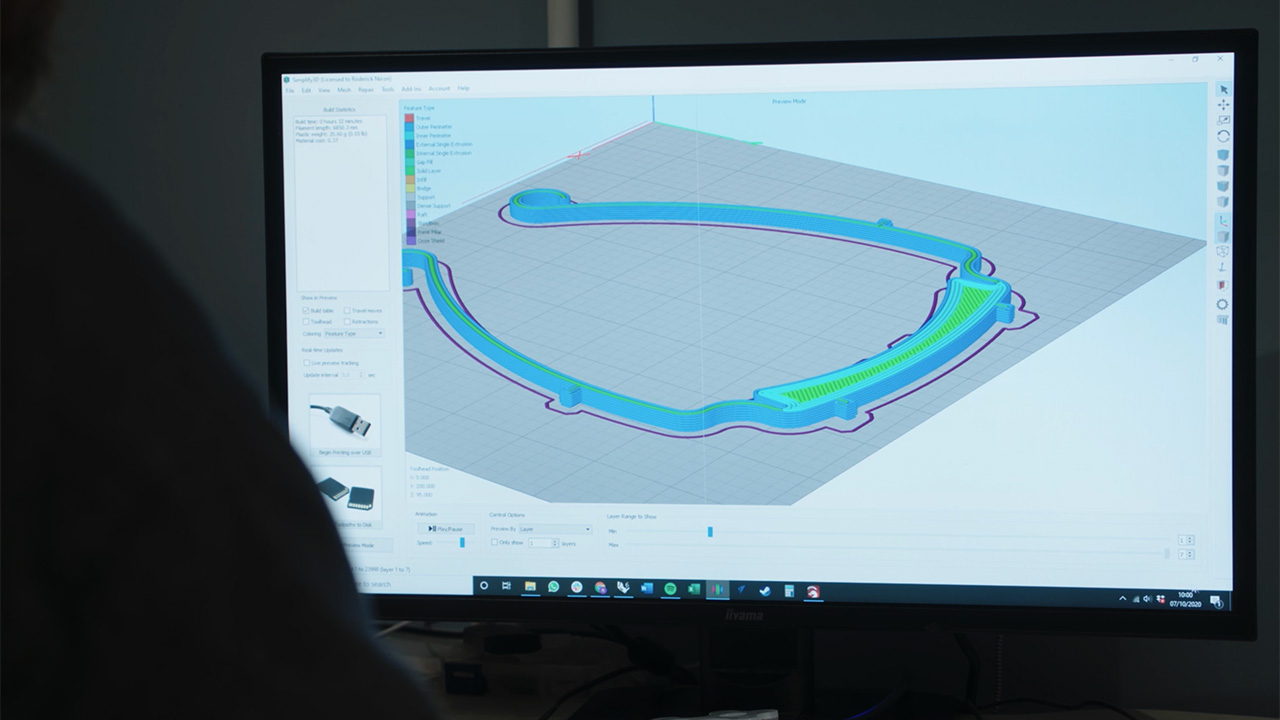Tick the Live preview tracking checkbox
The height and width of the screenshot is (720, 1280).
point(306,363)
